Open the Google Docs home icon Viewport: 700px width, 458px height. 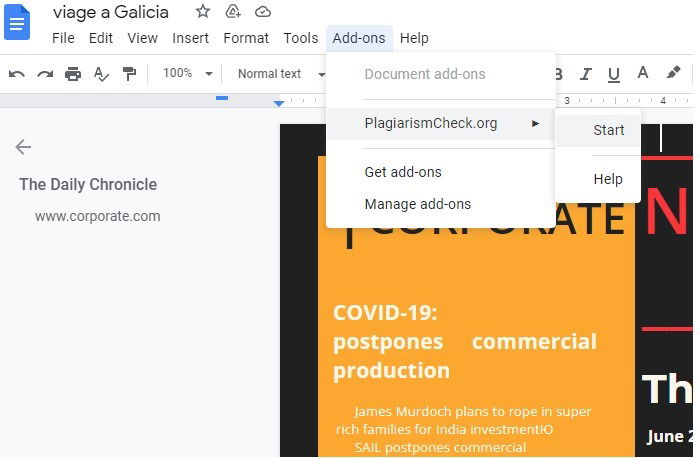[17, 23]
